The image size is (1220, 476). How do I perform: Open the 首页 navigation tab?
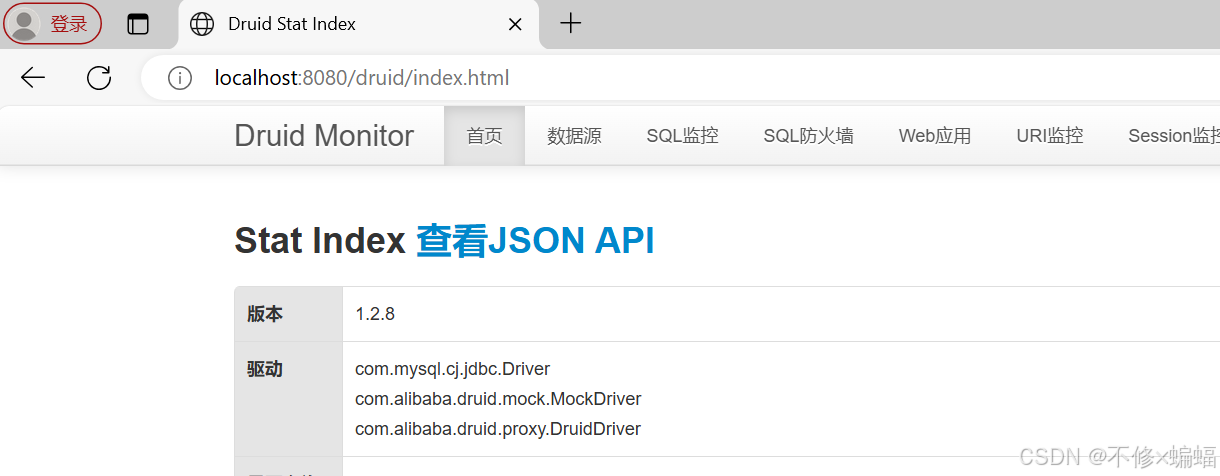(x=484, y=136)
